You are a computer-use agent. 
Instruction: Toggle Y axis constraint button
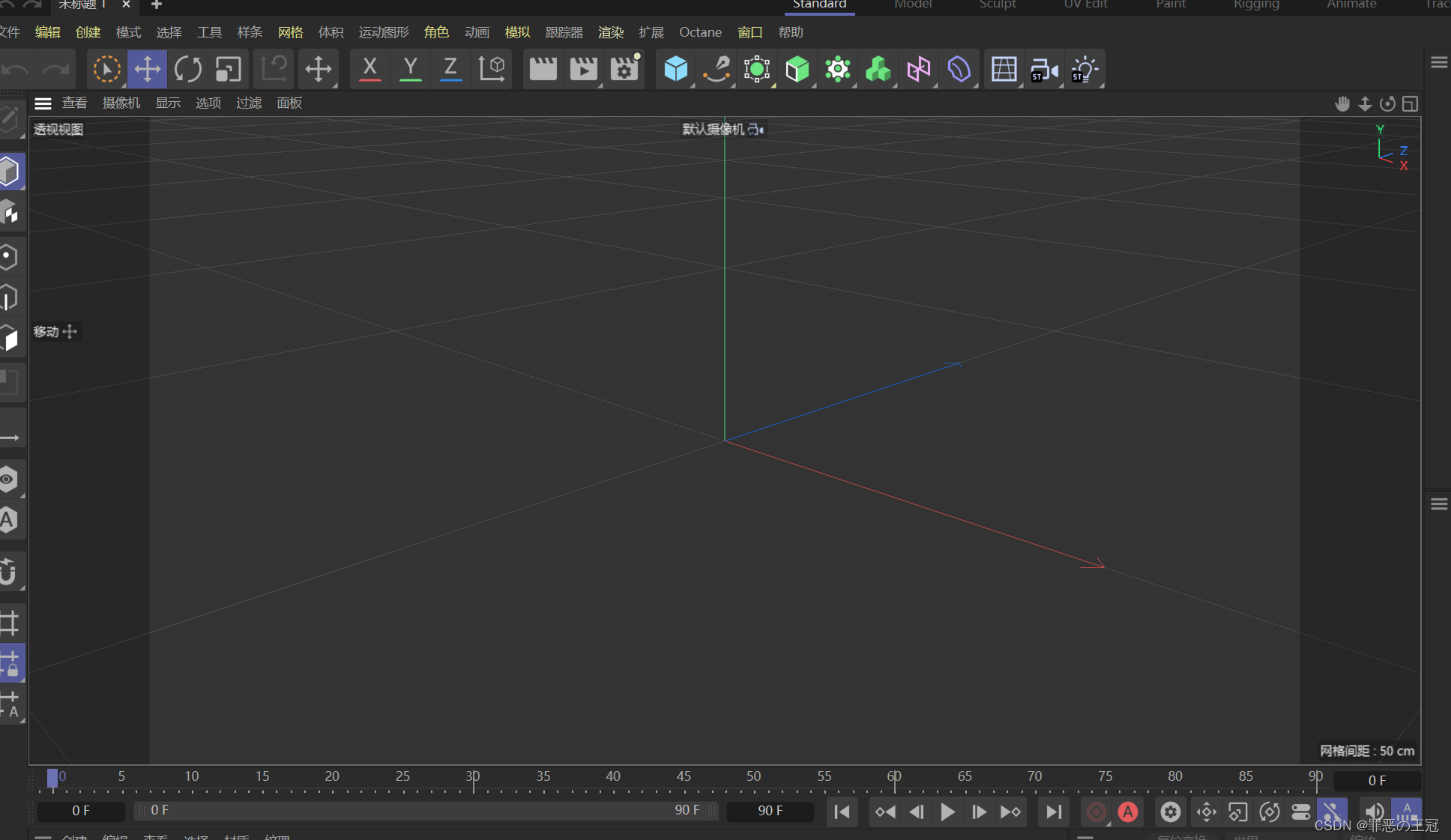tap(411, 68)
